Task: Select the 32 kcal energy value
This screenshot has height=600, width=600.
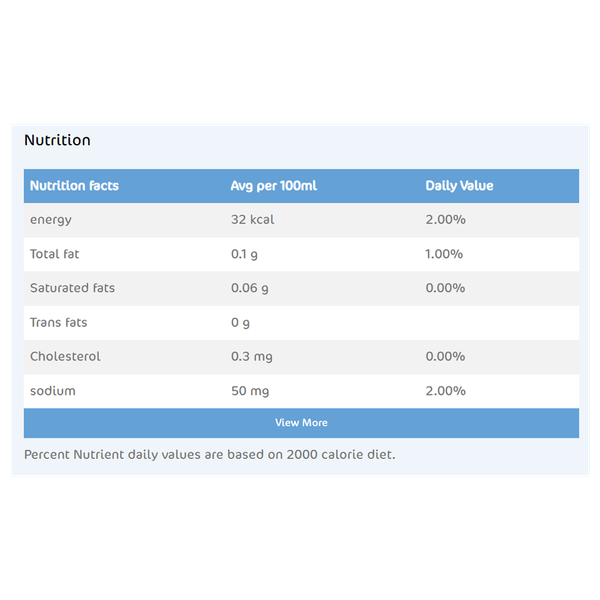Action: point(253,219)
